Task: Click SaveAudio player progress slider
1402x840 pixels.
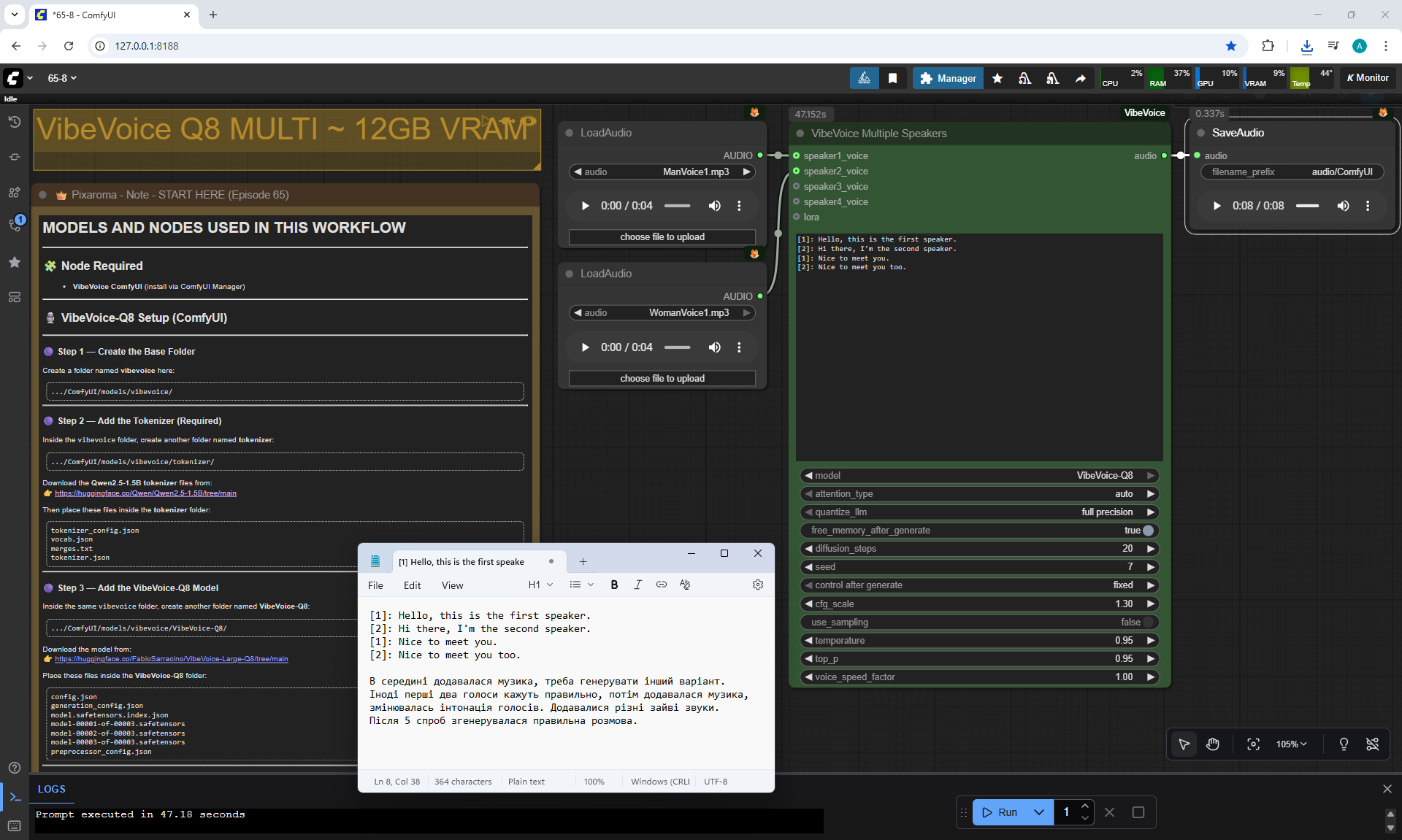Action: pos(1306,206)
